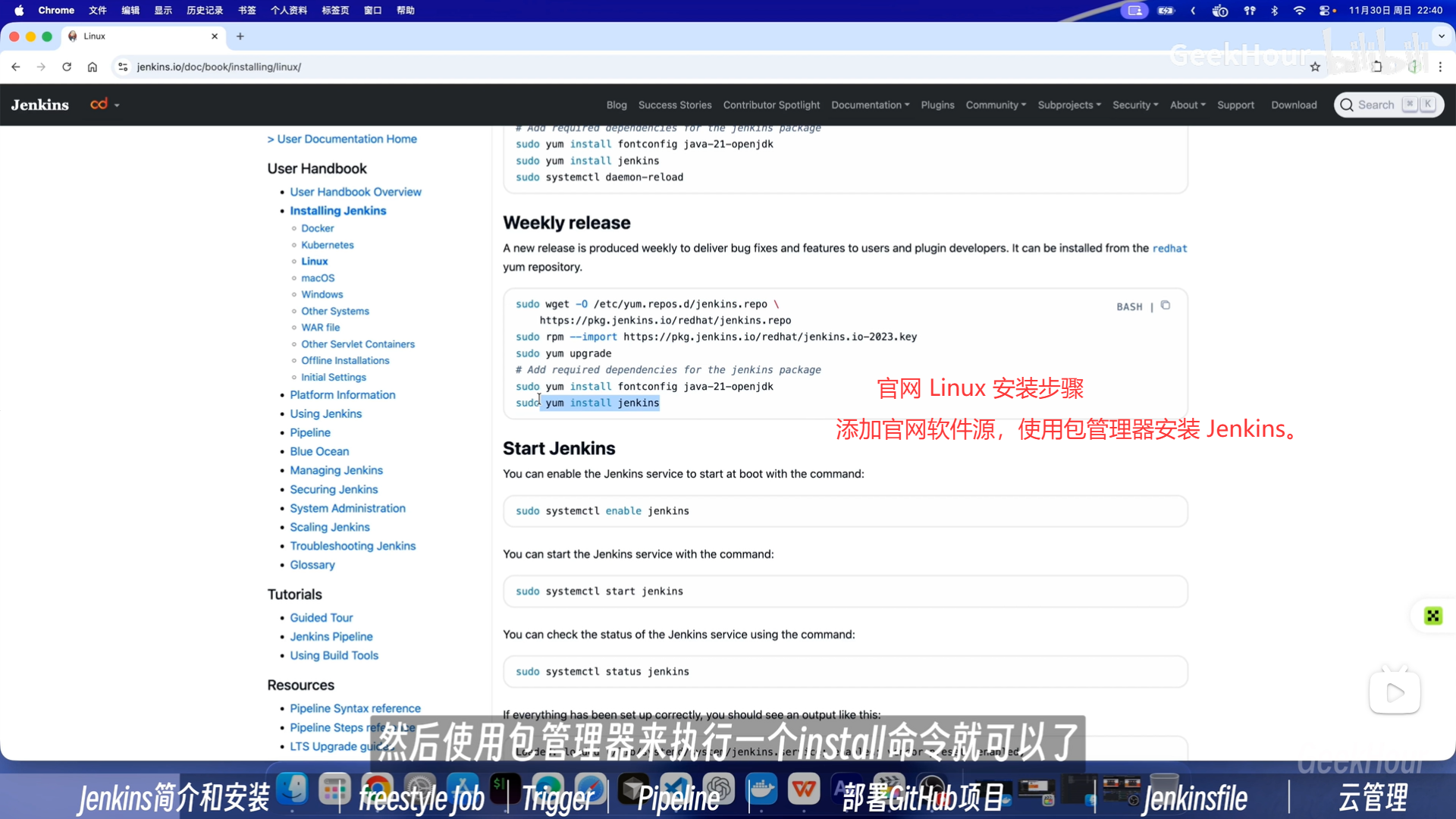The image size is (1456, 819).
Task: Expand the Documentation dropdown menu
Action: pyautogui.click(x=870, y=105)
